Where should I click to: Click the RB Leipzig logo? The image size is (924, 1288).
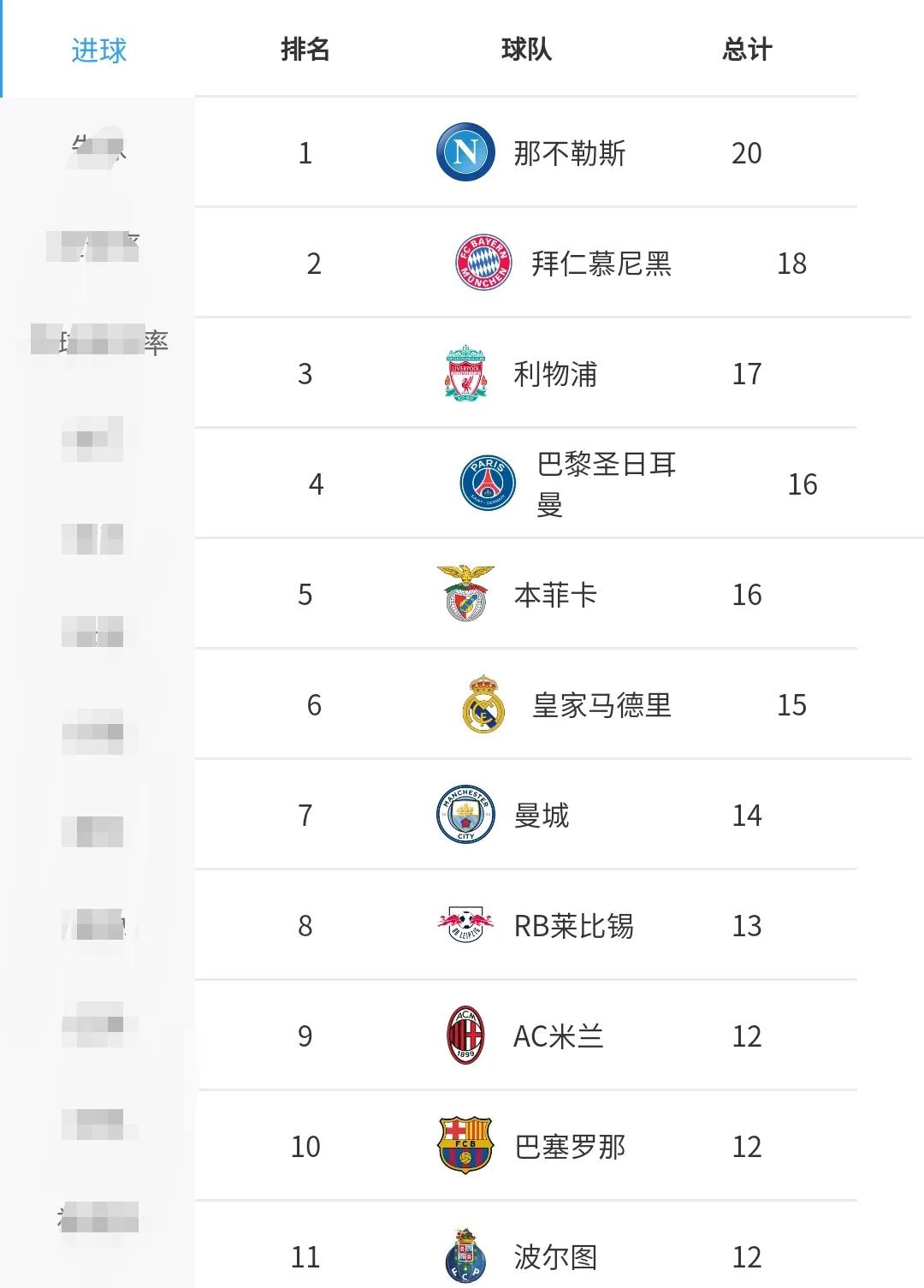click(x=465, y=925)
